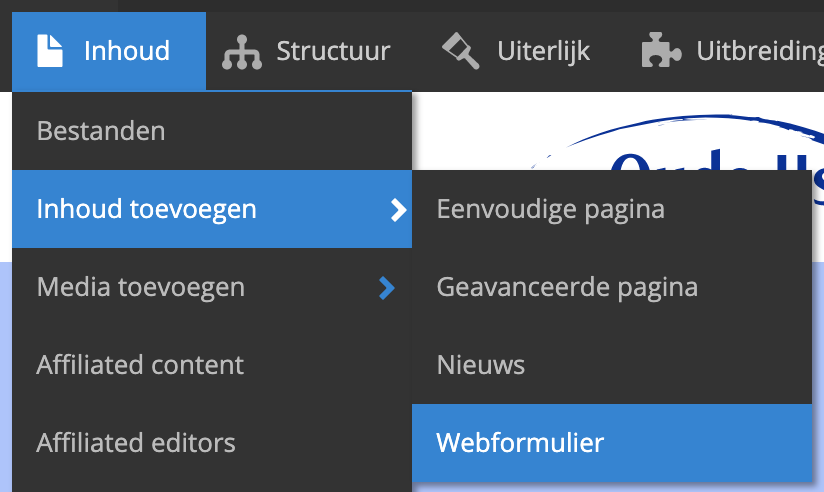Select the Media toevoegen menu entry
Viewport: 824px width, 492px height.
[141, 288]
